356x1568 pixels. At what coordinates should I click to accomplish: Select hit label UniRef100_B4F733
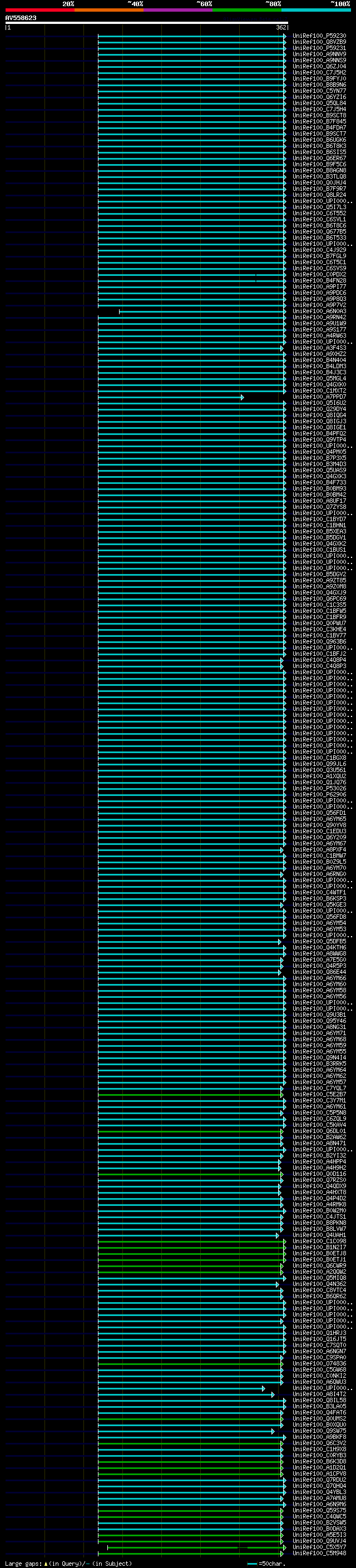click(319, 483)
